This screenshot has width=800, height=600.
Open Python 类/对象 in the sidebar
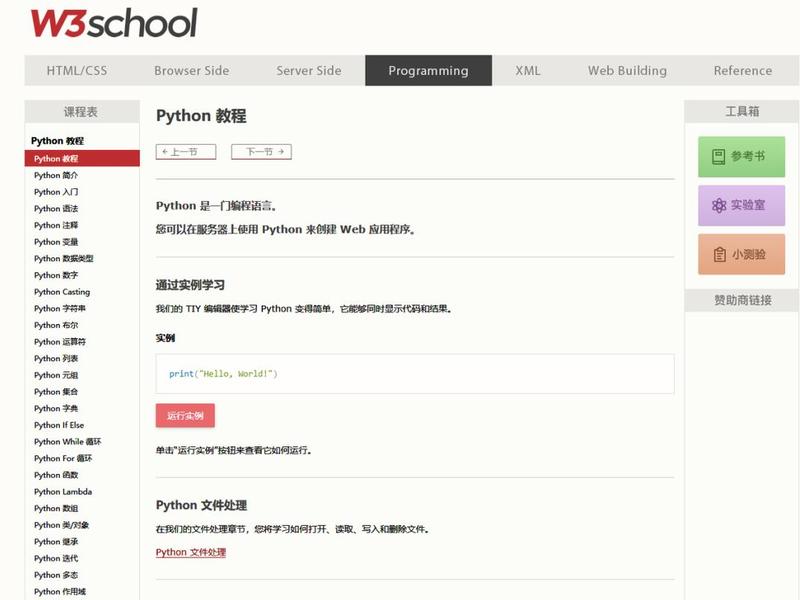tap(61, 525)
